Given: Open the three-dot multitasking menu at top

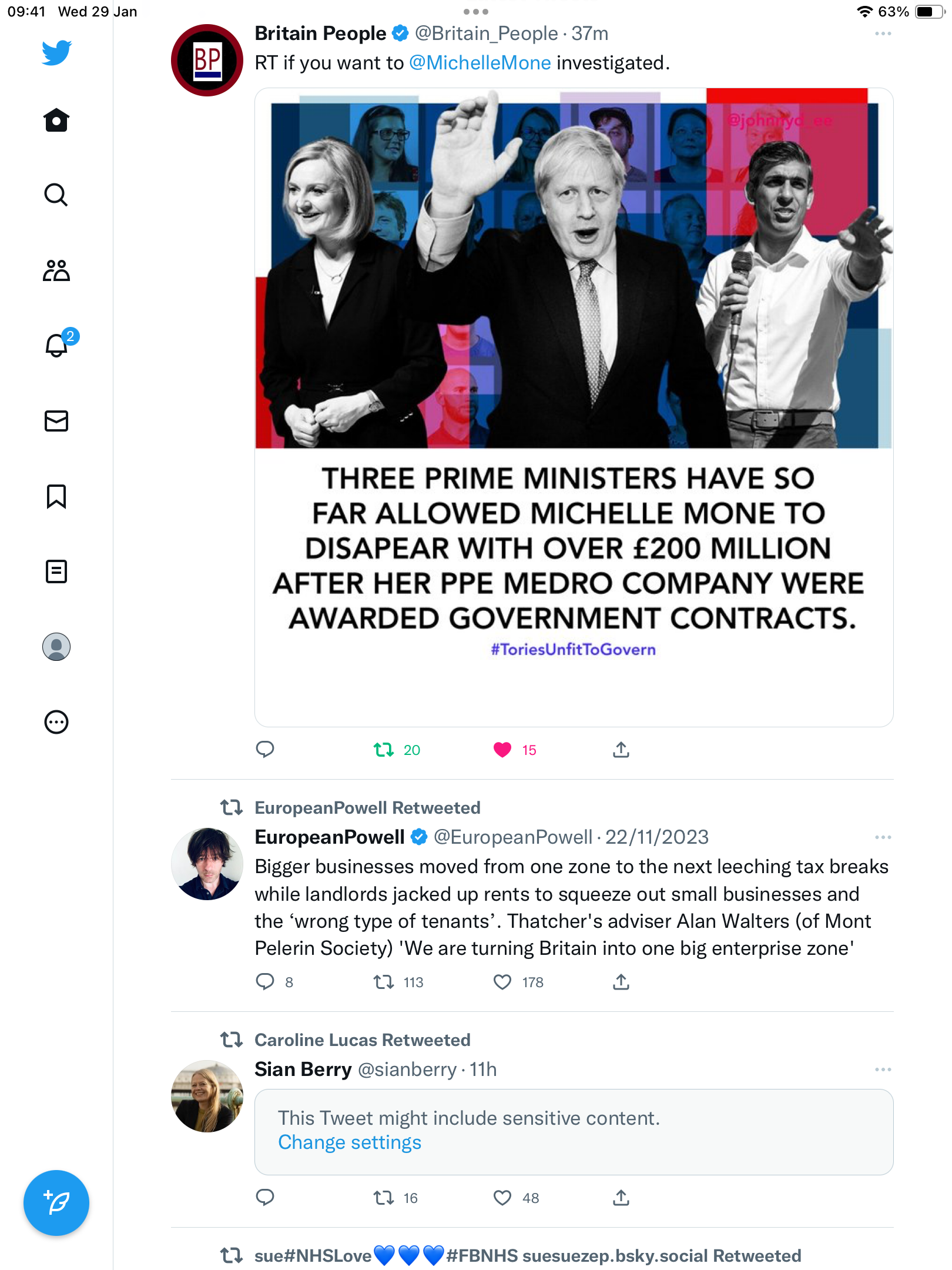Looking at the screenshot, I should [x=476, y=12].
